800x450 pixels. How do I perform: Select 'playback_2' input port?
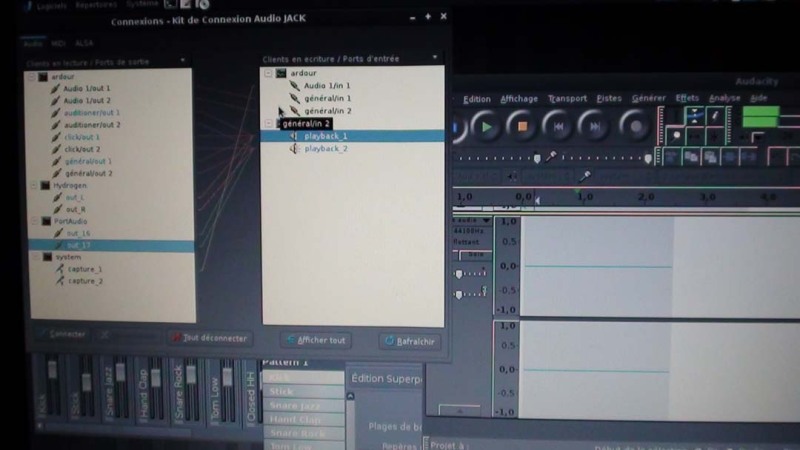pos(326,148)
